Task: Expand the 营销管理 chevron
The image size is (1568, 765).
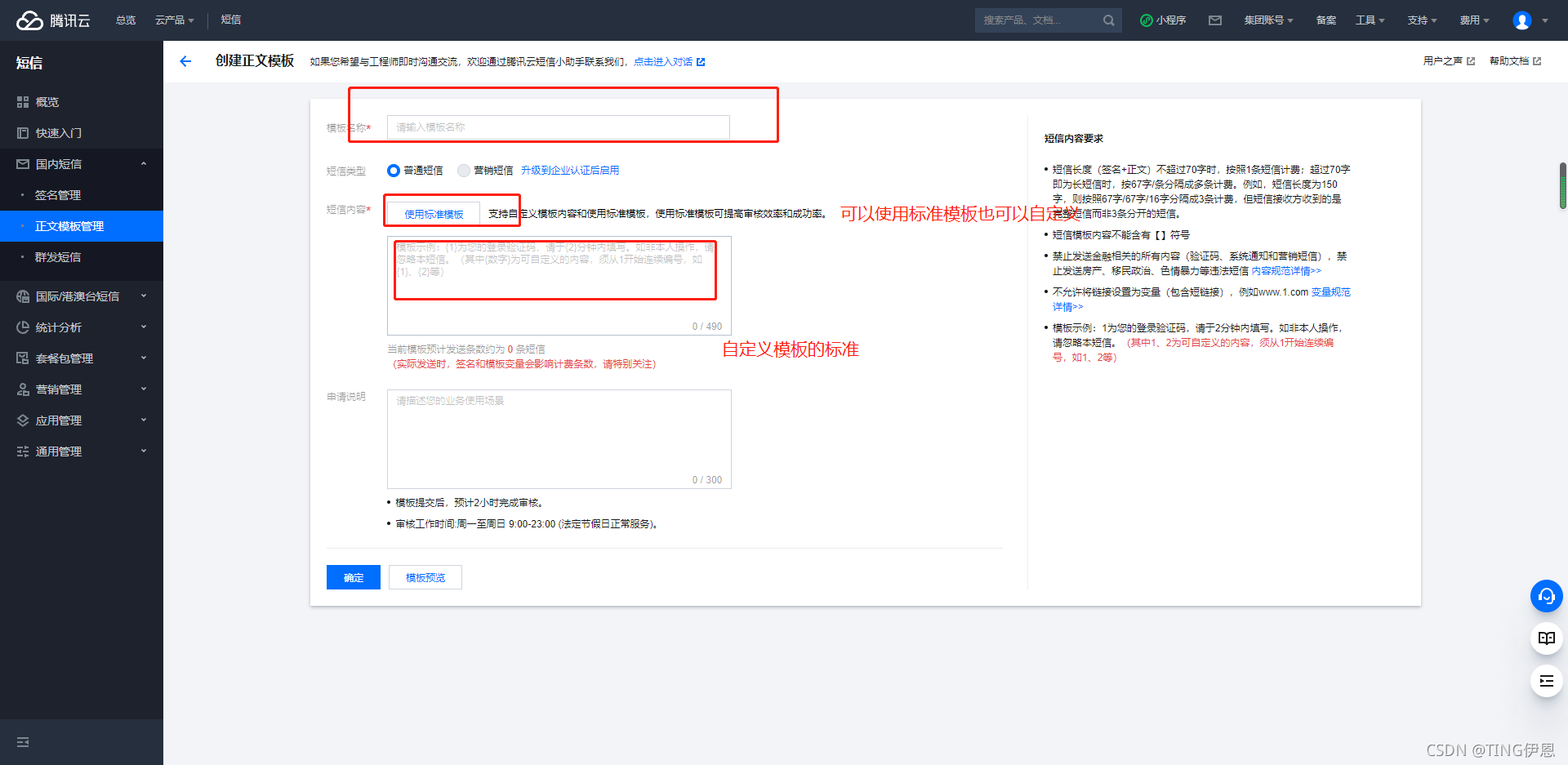Action: (x=144, y=389)
